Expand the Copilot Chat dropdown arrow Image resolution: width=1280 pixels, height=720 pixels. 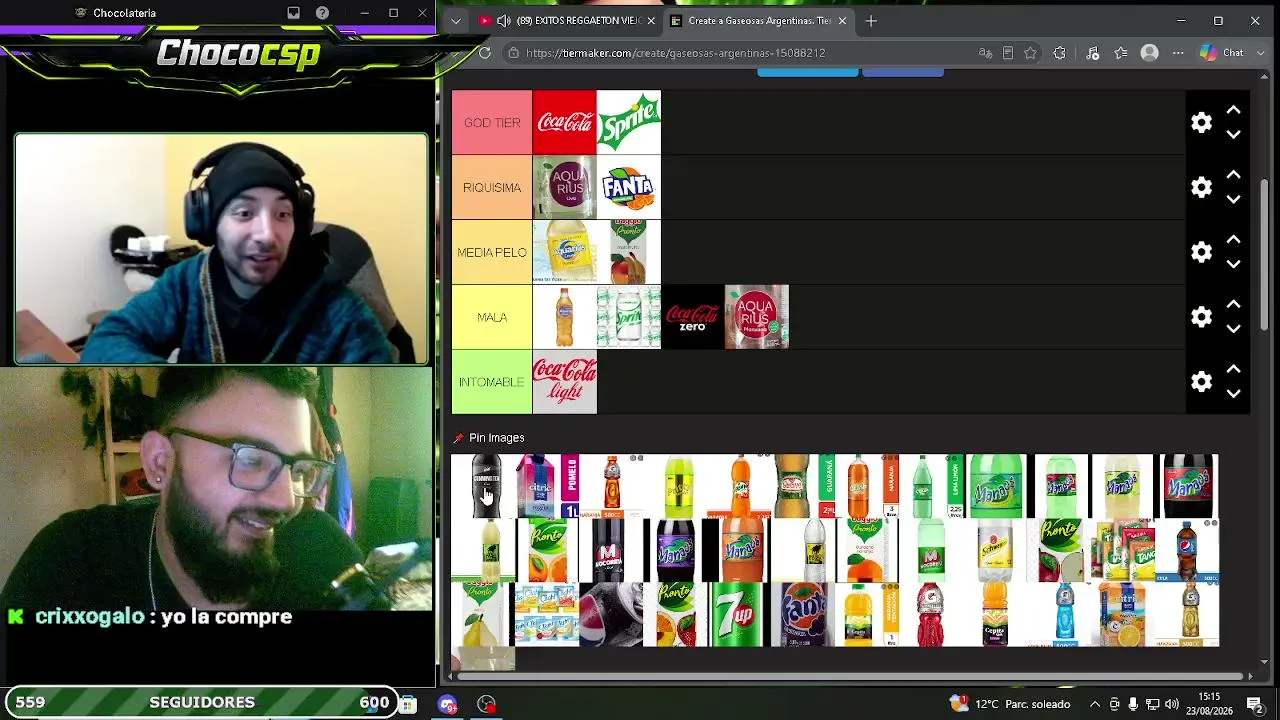[1259, 53]
